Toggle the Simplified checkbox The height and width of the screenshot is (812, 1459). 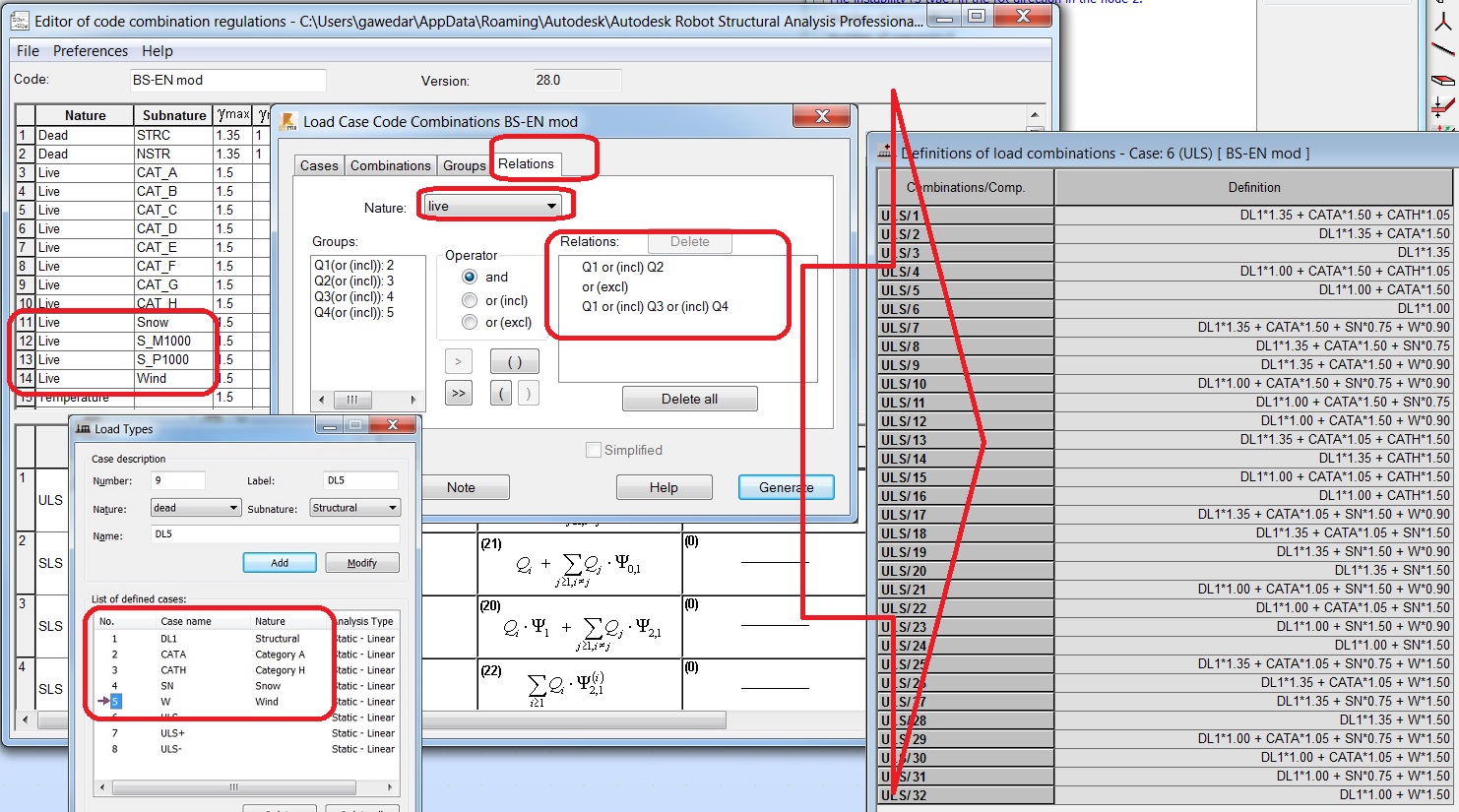[x=594, y=450]
